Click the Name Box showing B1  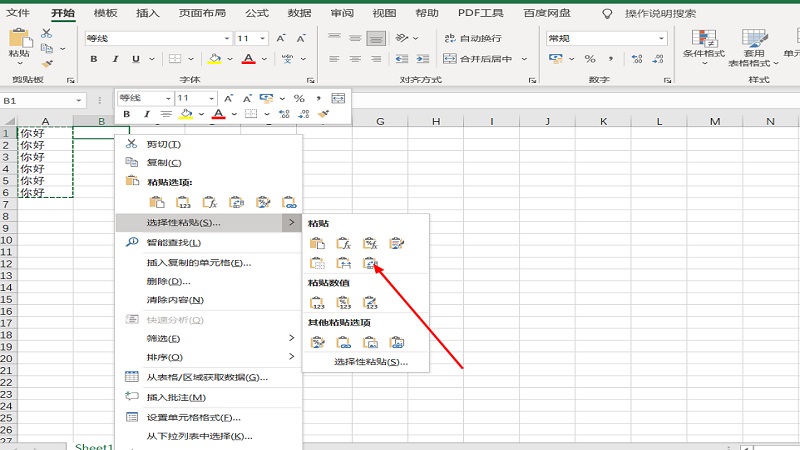tap(40, 101)
